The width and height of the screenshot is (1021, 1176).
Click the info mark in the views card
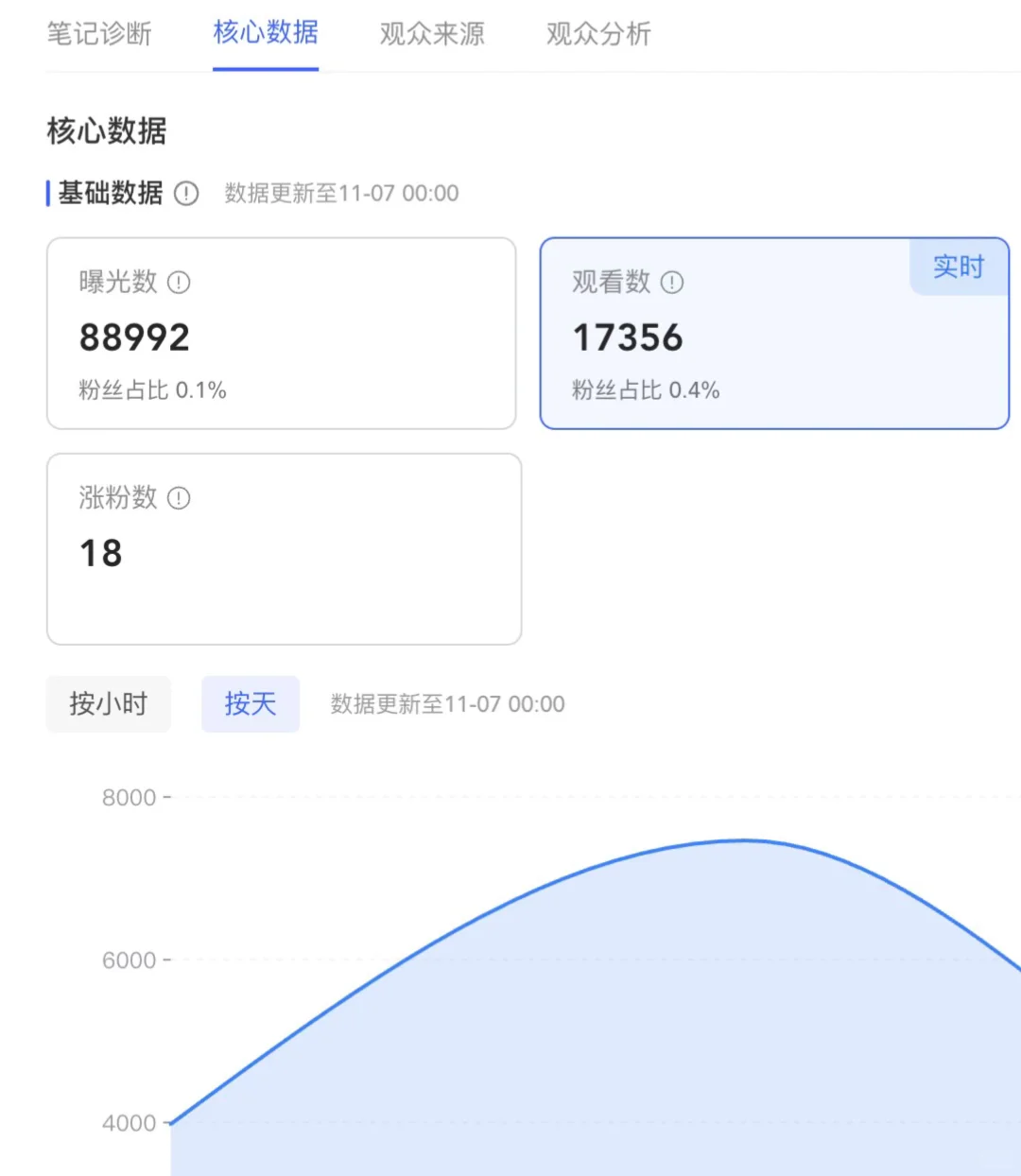pos(671,282)
